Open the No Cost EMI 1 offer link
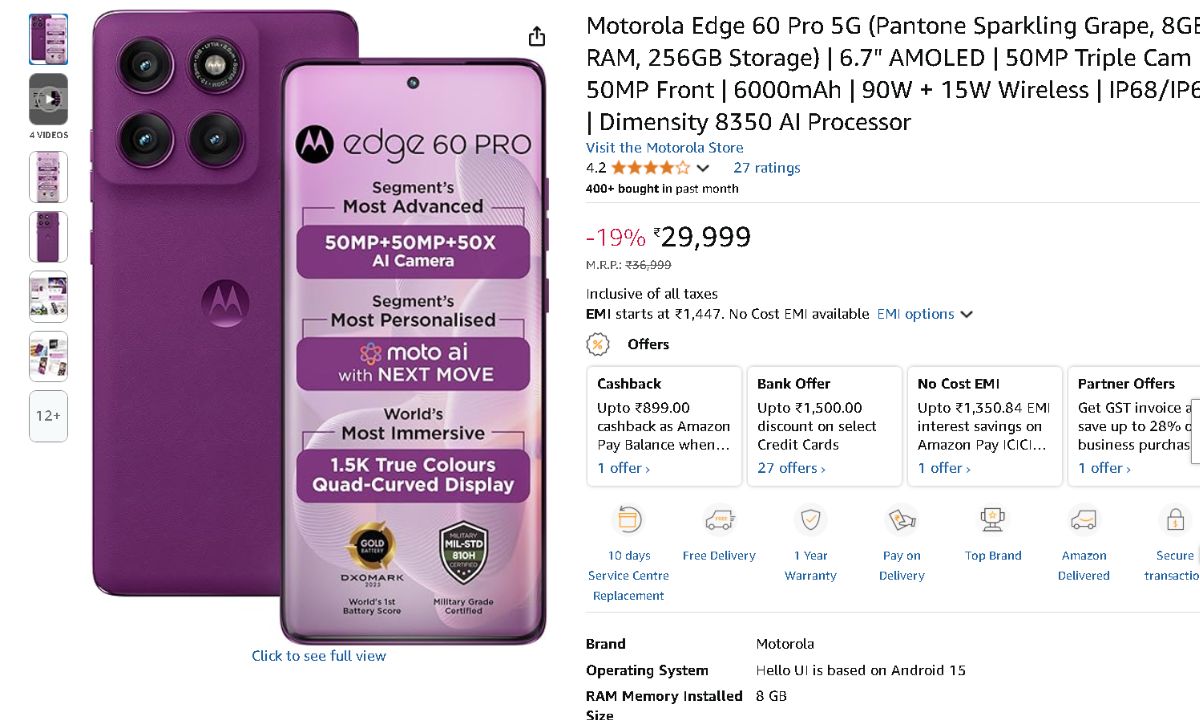1200x720 pixels. tap(943, 468)
